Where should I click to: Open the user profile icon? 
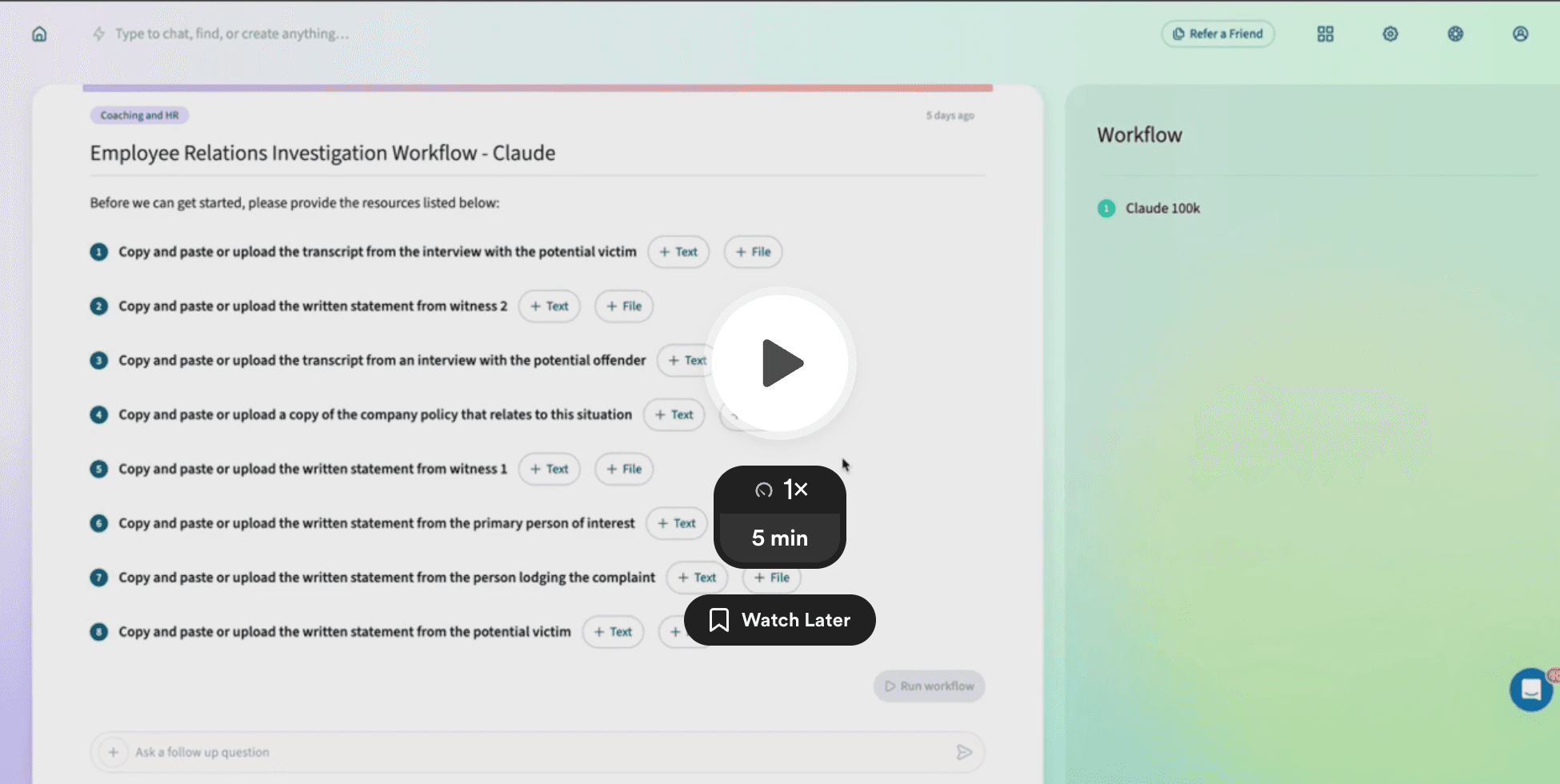point(1520,34)
